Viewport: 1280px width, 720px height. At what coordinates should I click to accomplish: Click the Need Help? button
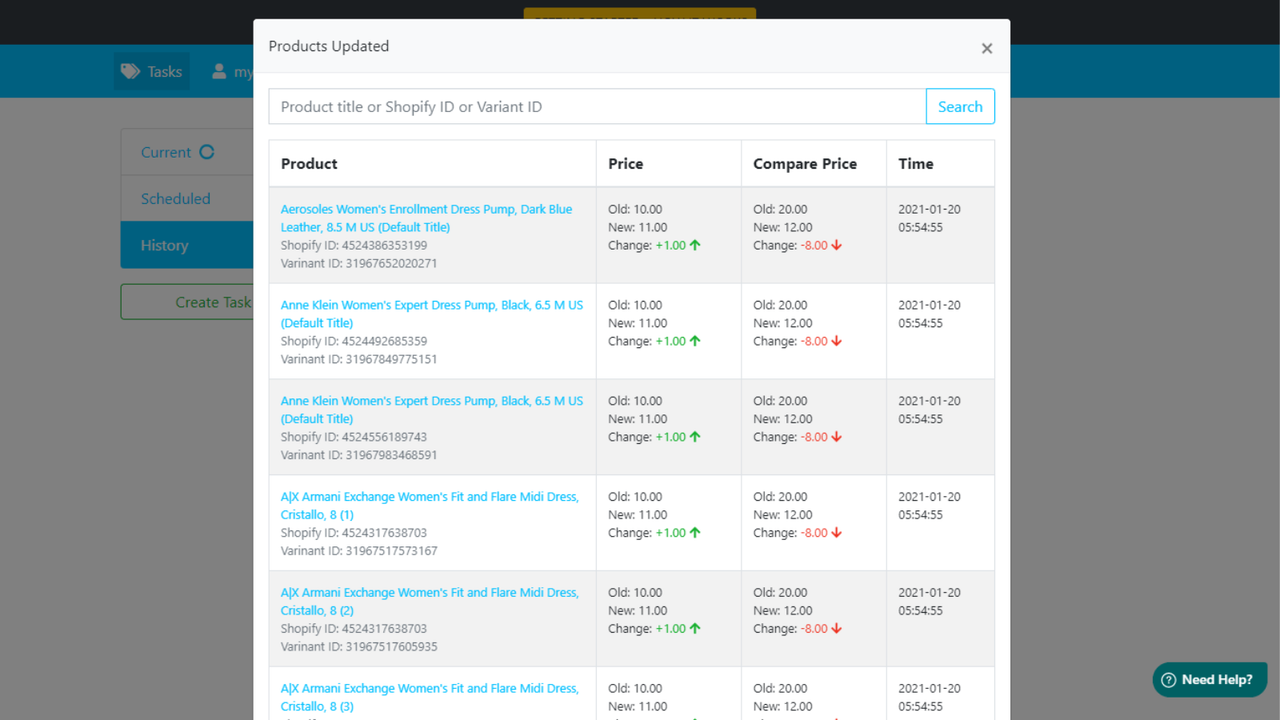pyautogui.click(x=1209, y=679)
